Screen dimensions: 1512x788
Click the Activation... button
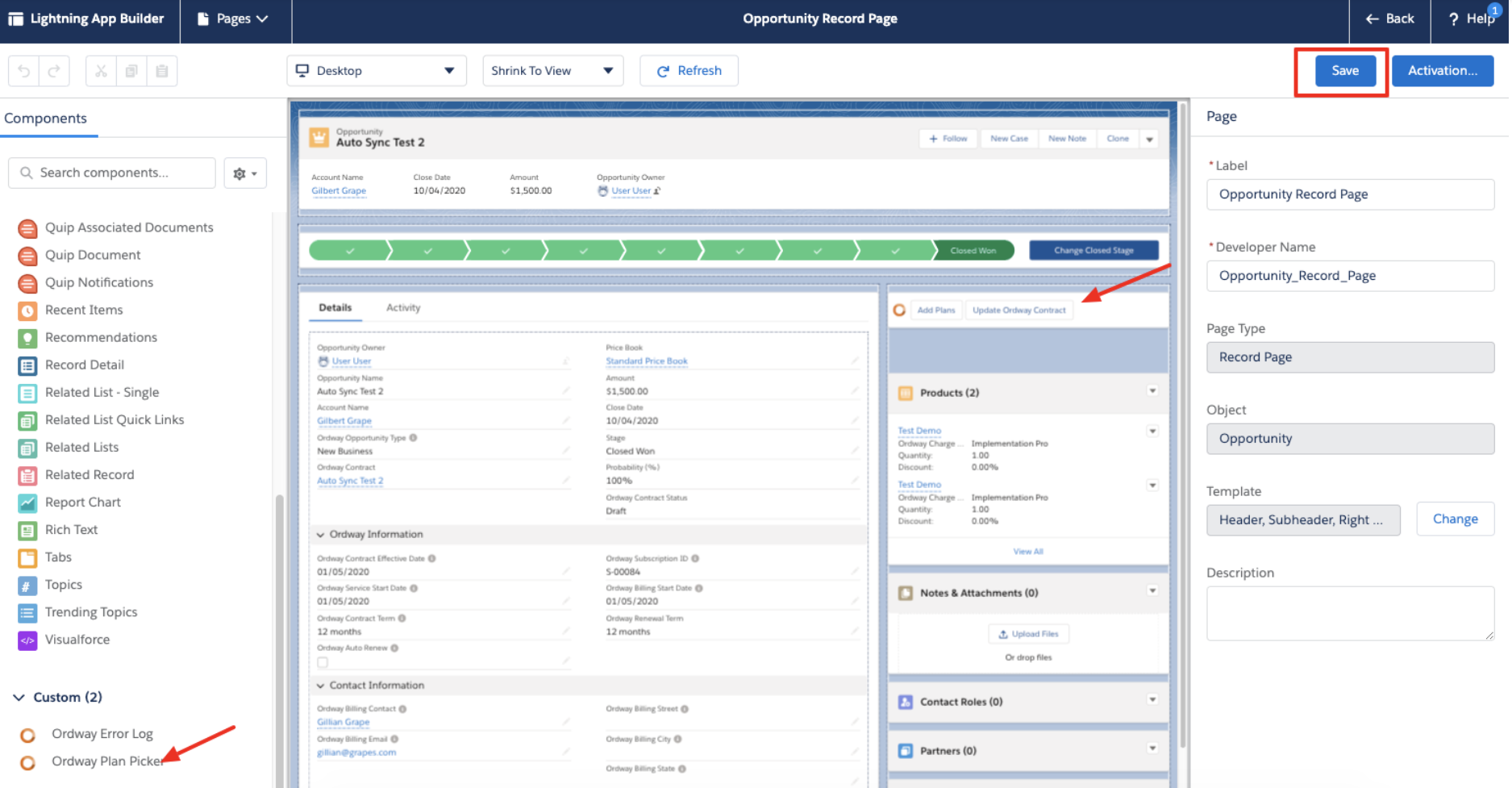tap(1443, 71)
